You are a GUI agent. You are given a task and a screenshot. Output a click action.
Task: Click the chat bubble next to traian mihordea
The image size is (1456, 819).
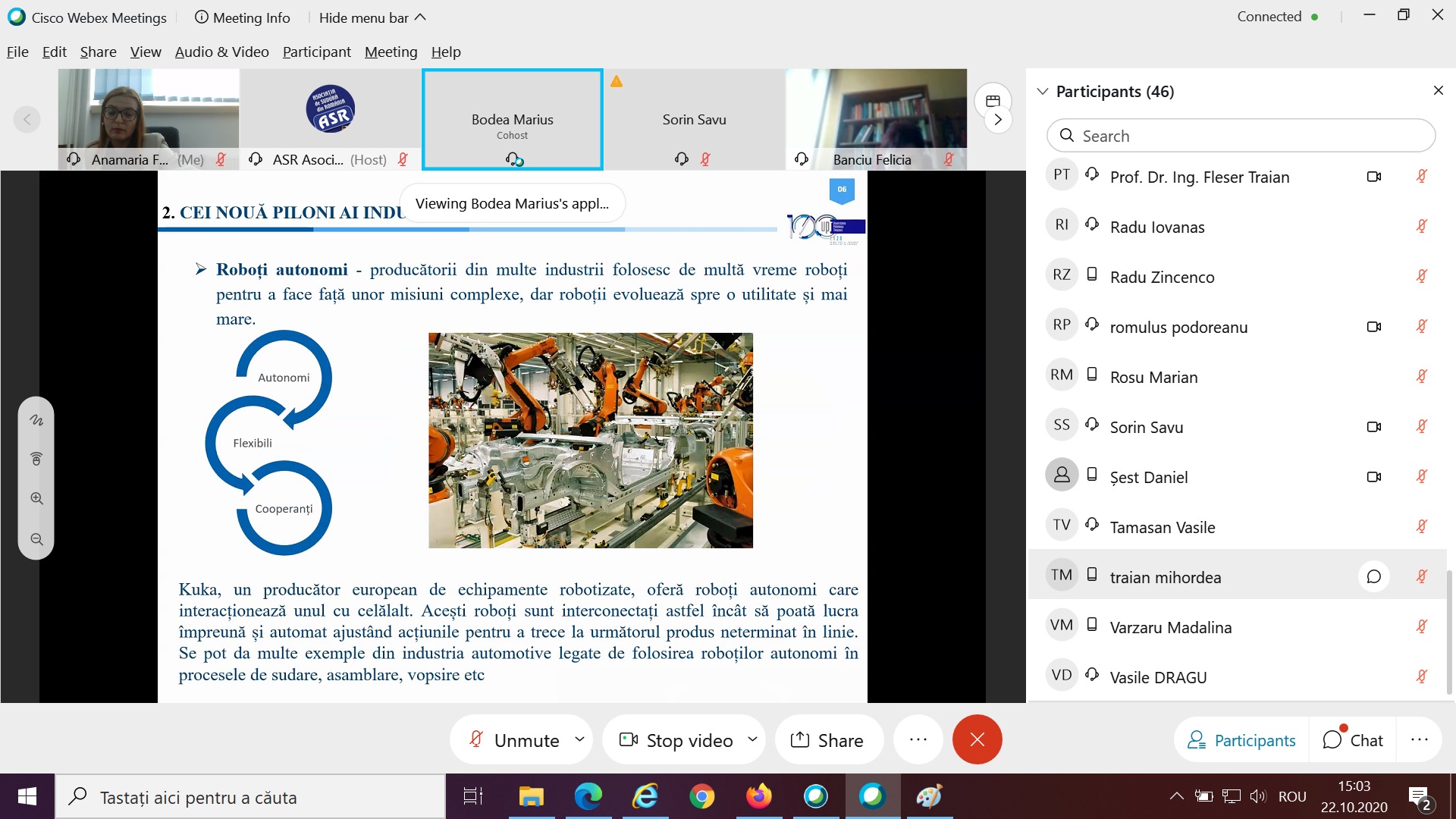(1373, 577)
